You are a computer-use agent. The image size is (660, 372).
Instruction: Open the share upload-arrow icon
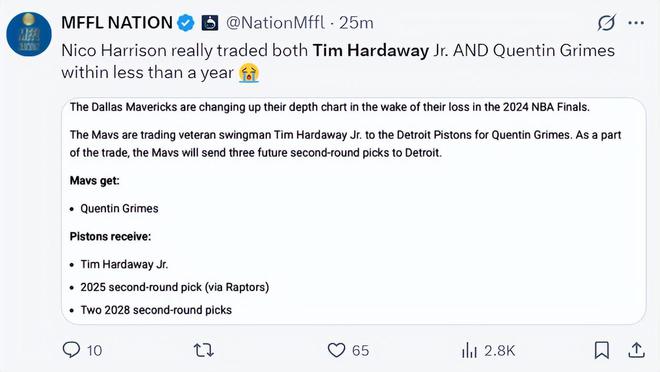pos(636,350)
